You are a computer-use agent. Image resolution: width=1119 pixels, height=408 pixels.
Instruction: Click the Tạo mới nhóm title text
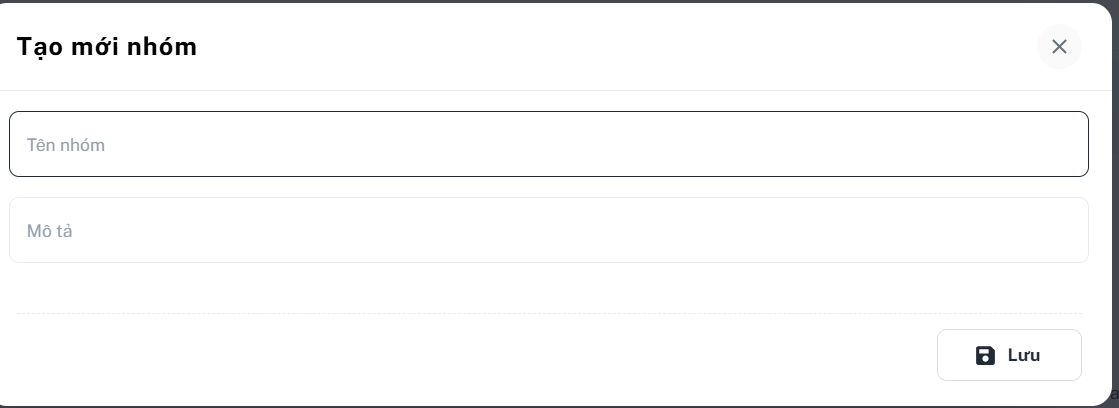pos(107,47)
